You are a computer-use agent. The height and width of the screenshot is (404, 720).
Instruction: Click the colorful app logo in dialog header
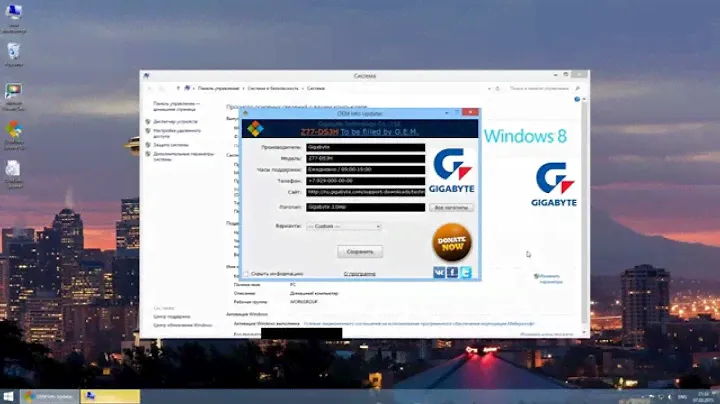(x=258, y=128)
